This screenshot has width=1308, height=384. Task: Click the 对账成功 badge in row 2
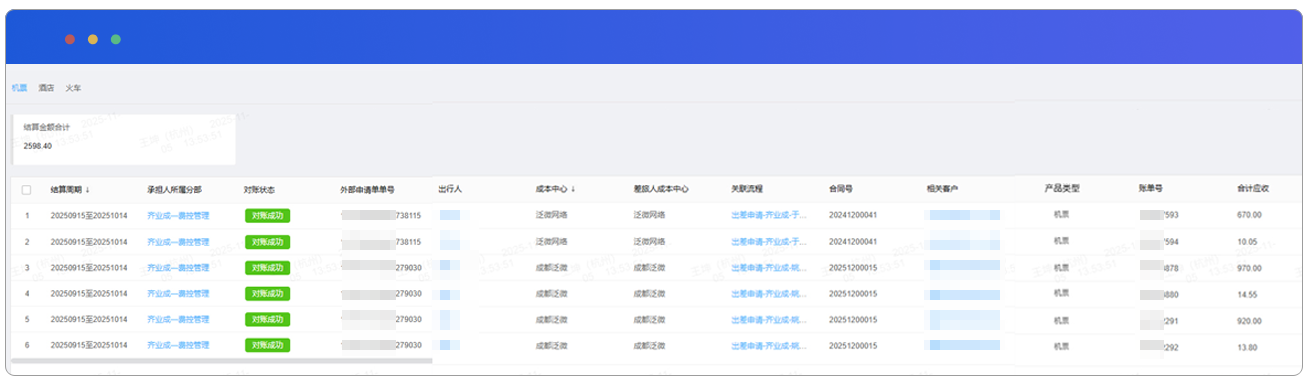click(x=267, y=242)
